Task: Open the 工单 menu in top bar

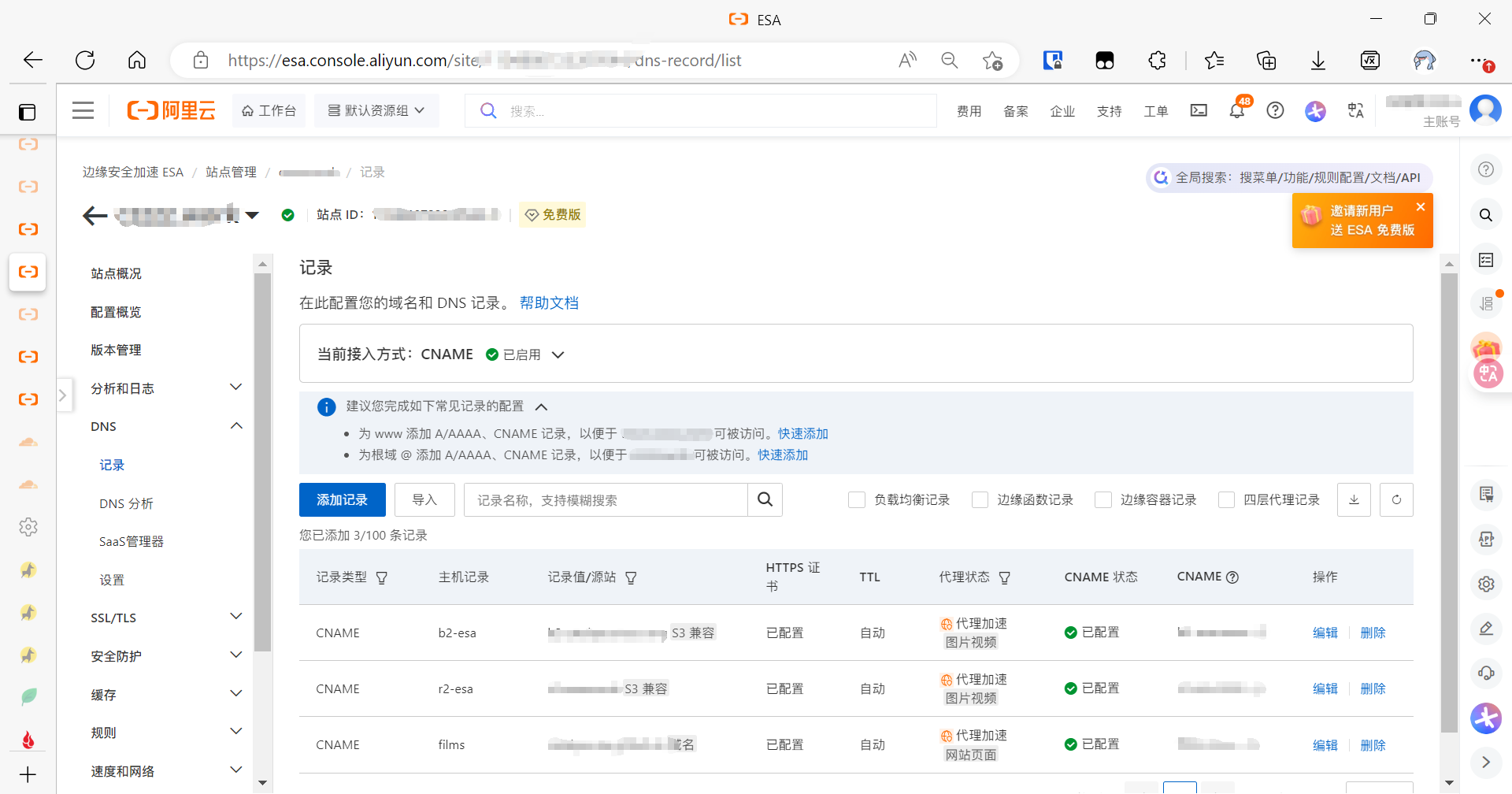Action: click(x=1155, y=110)
